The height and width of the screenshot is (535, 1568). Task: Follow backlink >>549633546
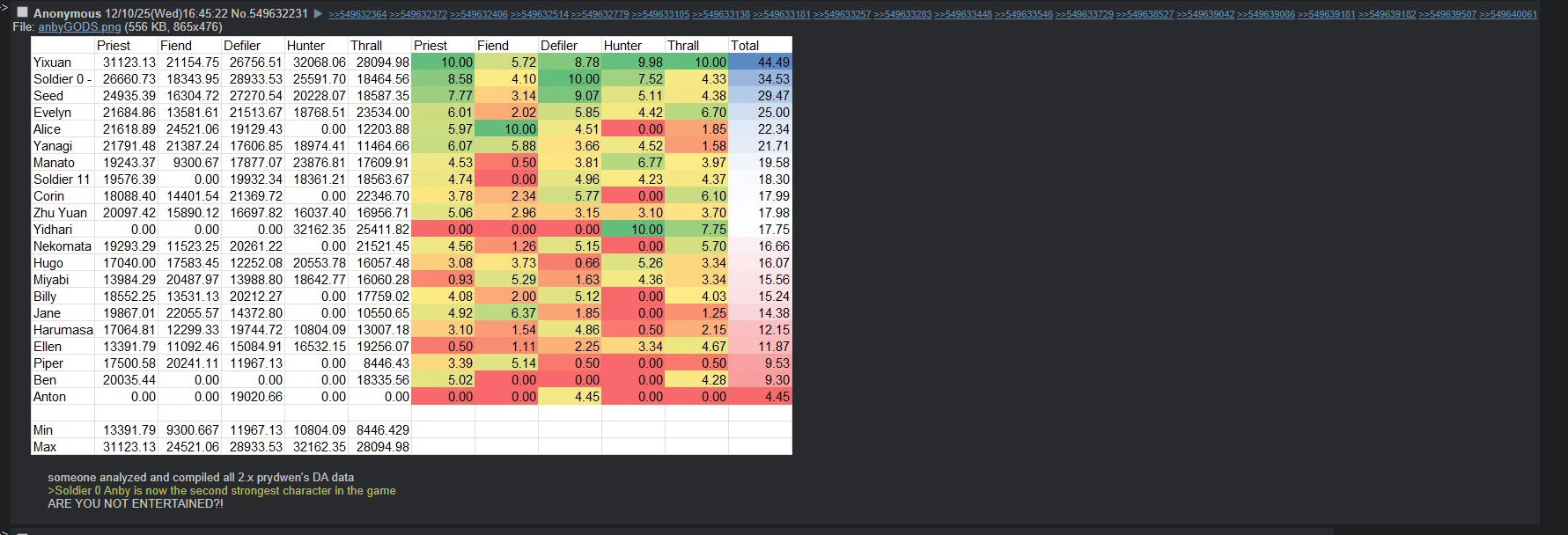point(1024,14)
